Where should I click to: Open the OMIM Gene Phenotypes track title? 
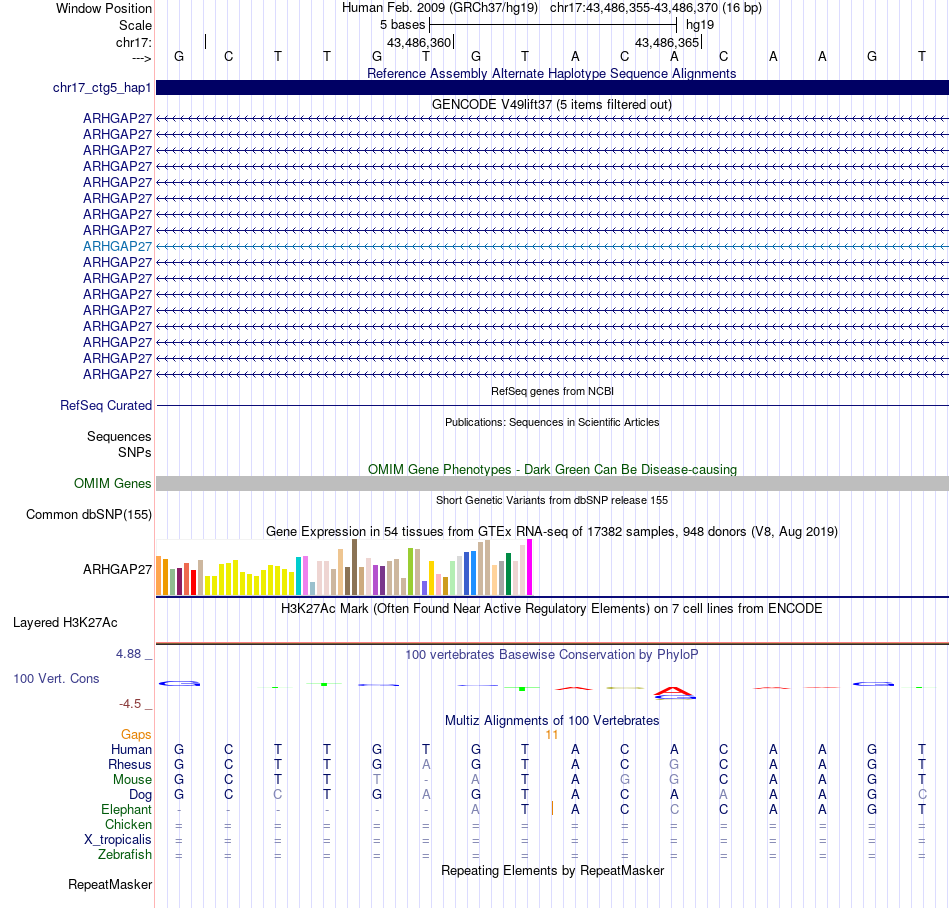tap(552, 469)
